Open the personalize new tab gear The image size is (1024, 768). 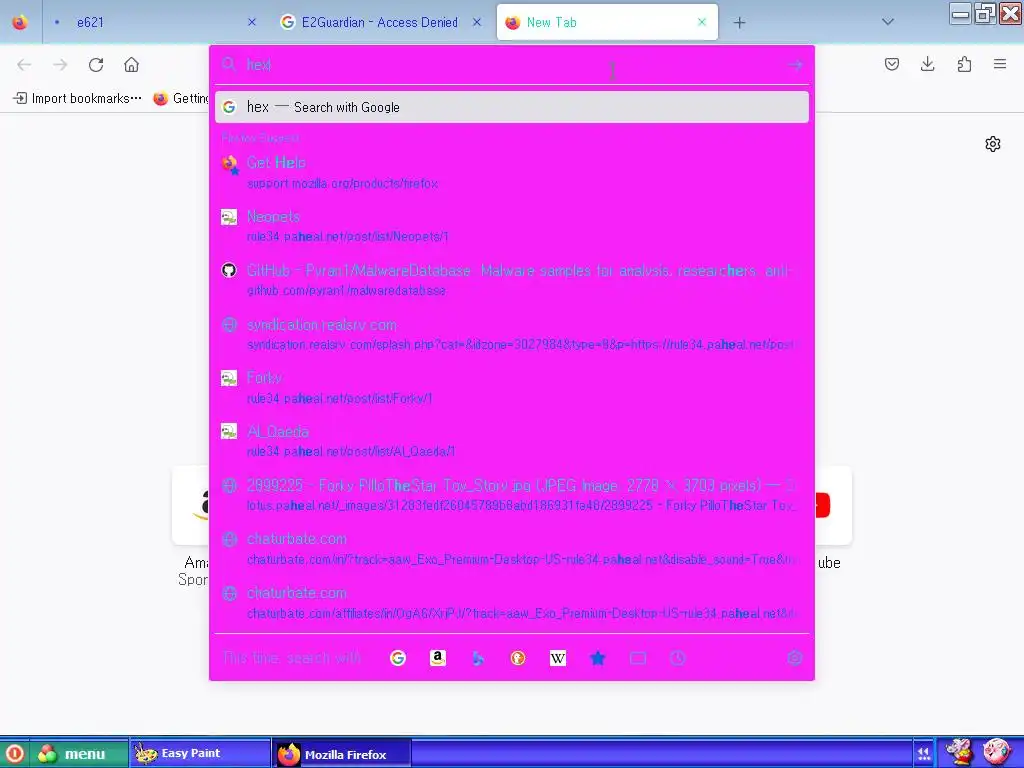click(x=993, y=144)
